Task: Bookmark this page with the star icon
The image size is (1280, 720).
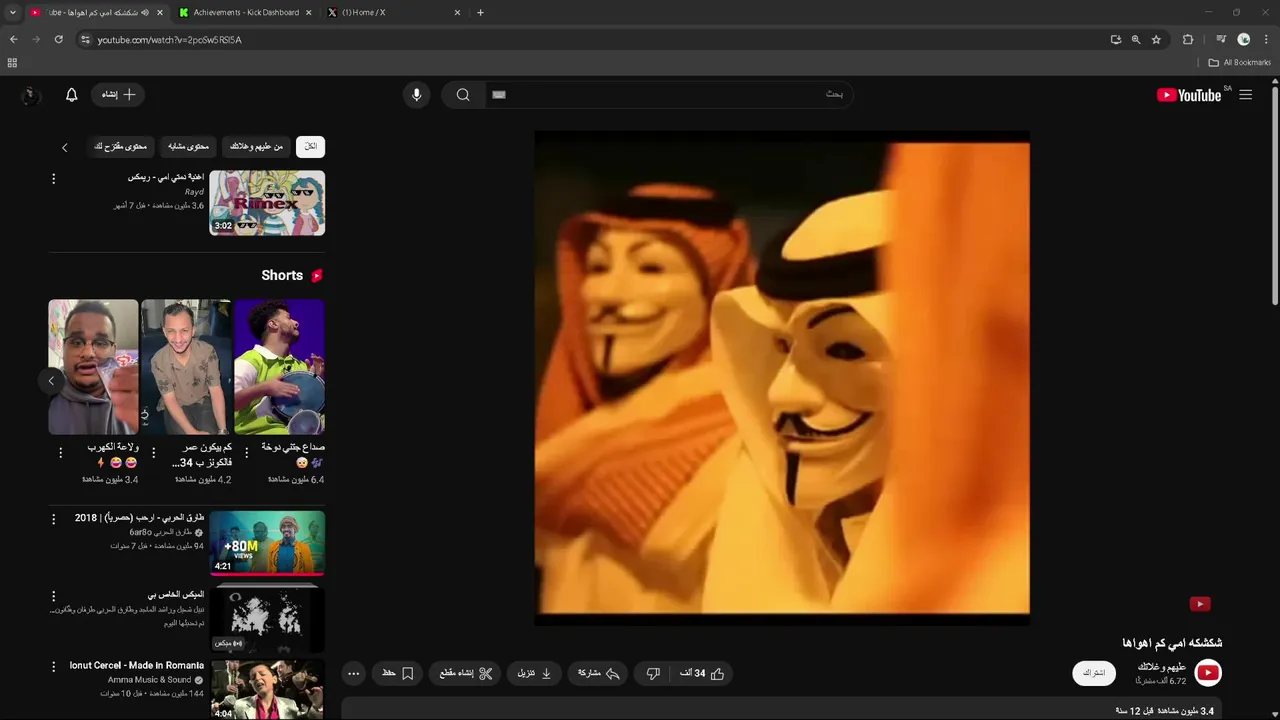Action: (1156, 39)
